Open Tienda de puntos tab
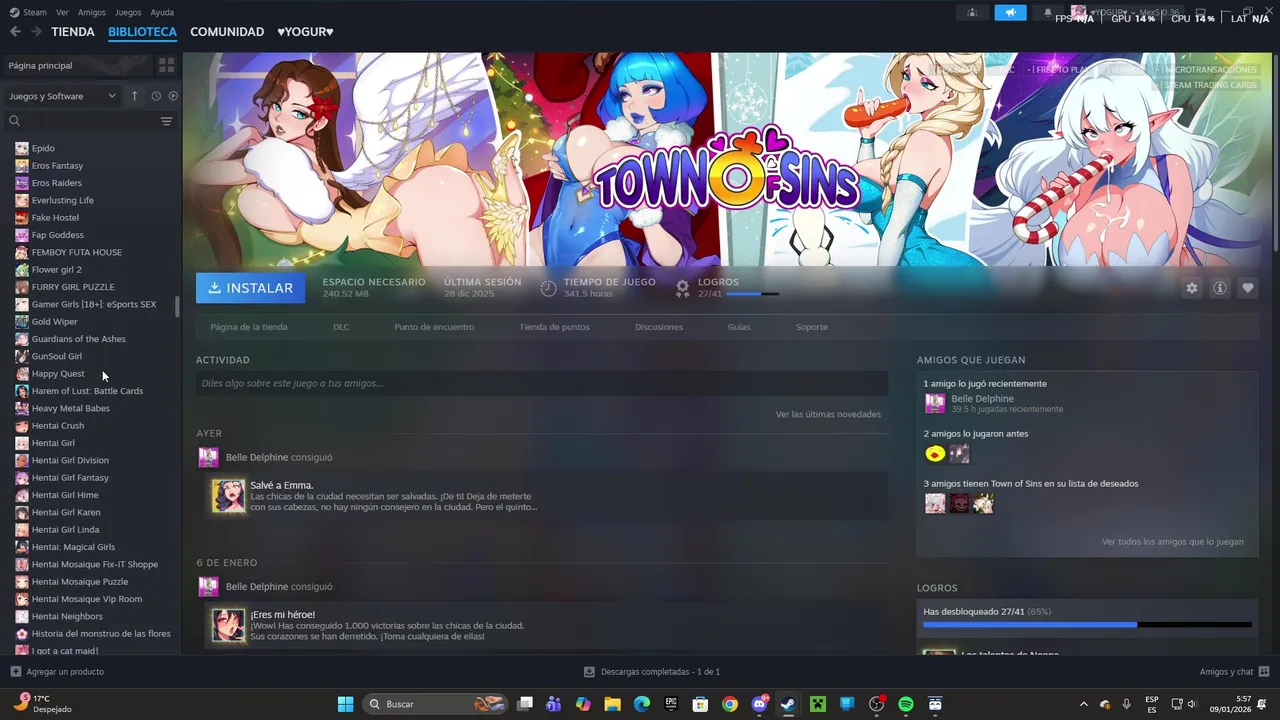 [x=554, y=327]
